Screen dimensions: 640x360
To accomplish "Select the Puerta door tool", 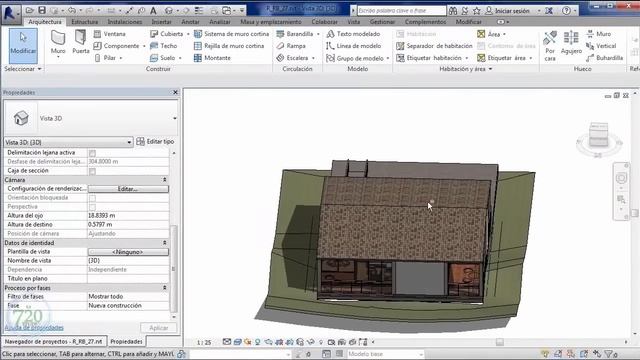I will click(80, 42).
